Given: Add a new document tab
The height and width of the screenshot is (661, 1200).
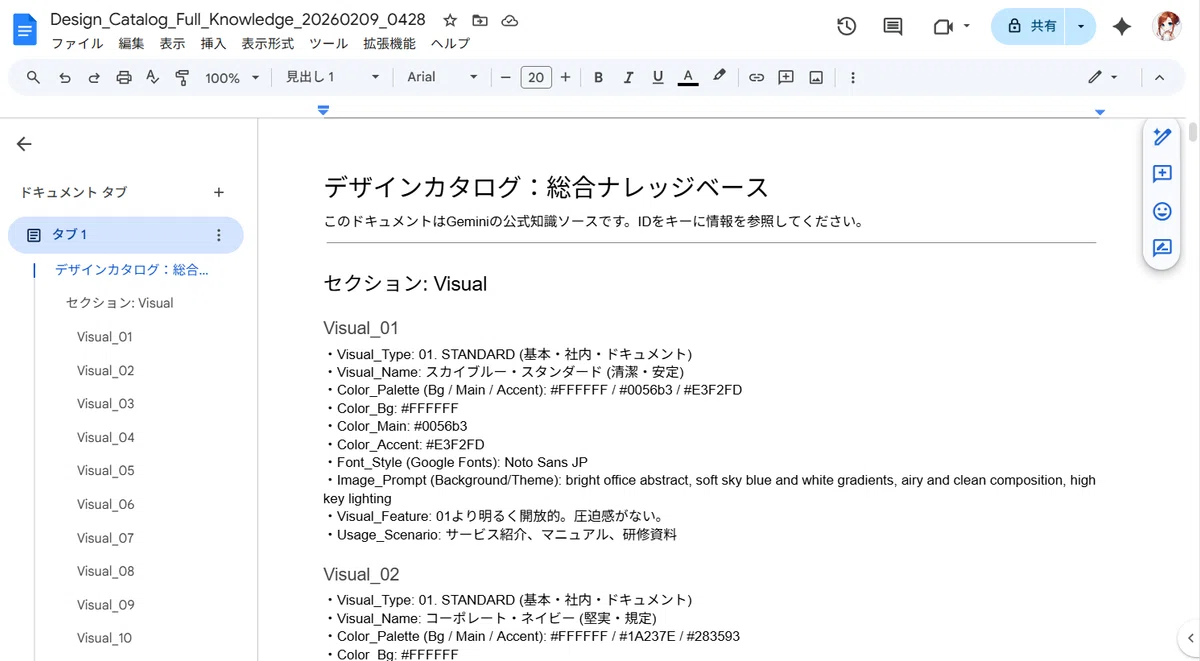Looking at the screenshot, I should 219,192.
